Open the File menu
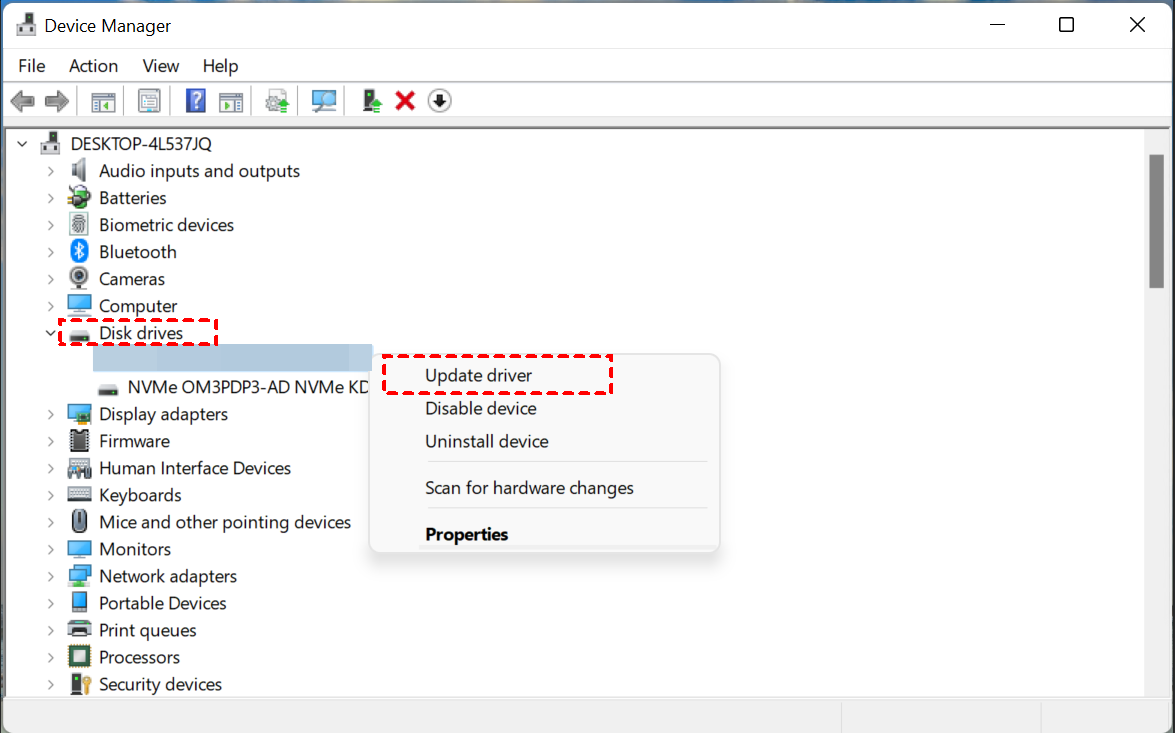 pyautogui.click(x=31, y=66)
